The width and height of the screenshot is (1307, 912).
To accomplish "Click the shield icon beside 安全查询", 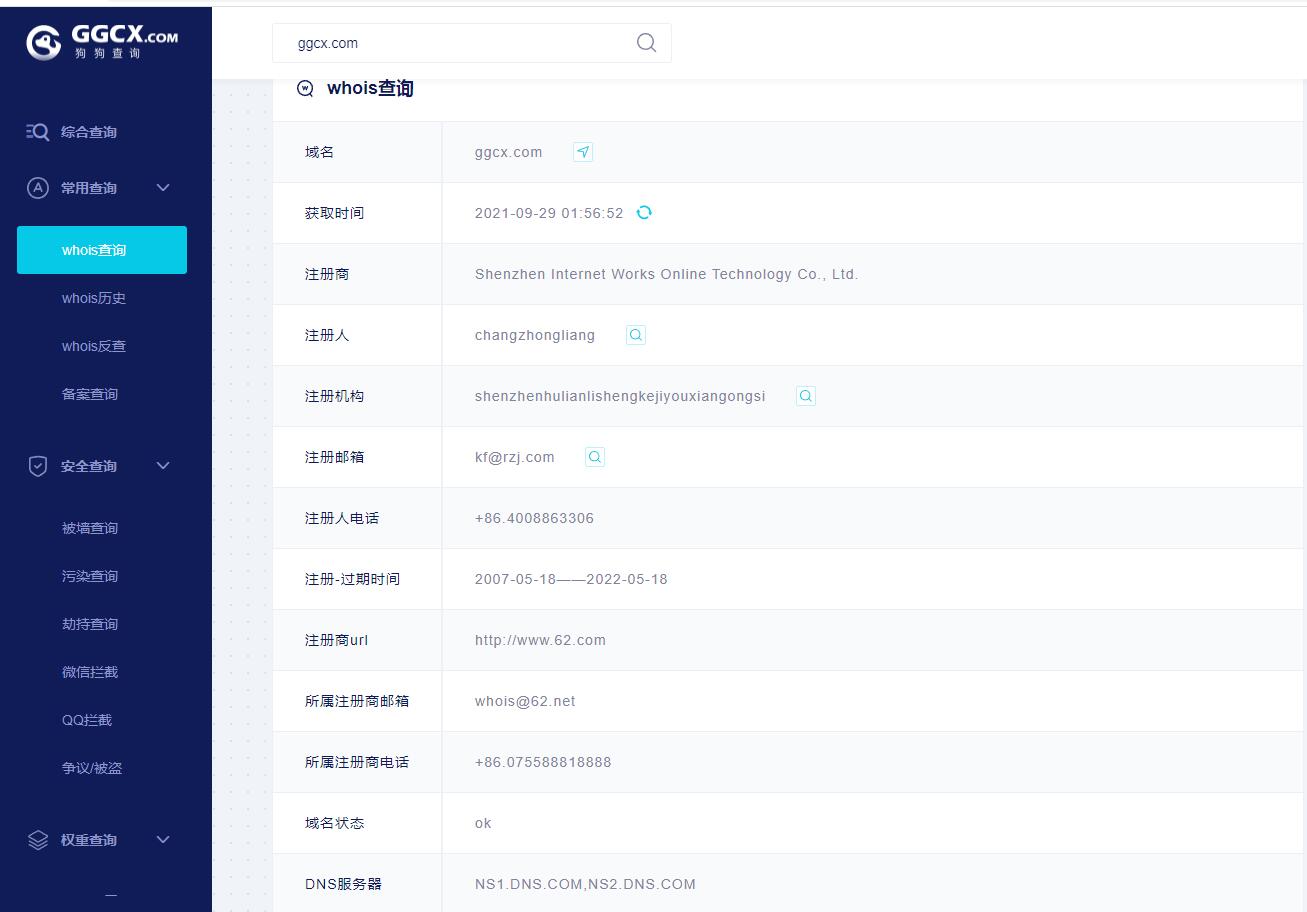I will click(x=37, y=465).
